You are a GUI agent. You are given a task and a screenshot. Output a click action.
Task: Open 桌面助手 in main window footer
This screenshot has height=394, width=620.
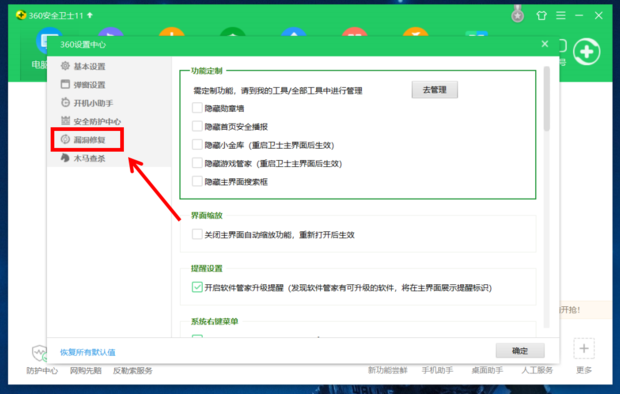(487, 370)
